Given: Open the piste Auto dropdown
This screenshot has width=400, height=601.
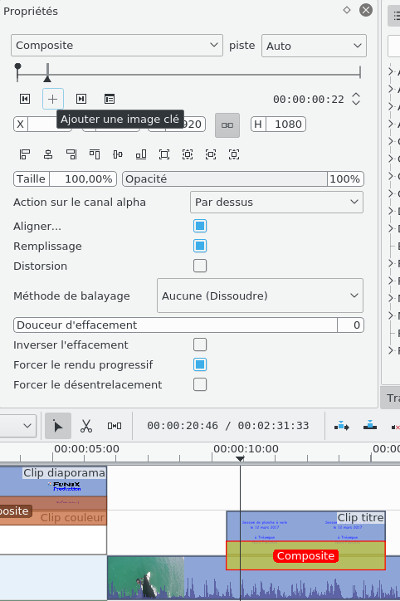Looking at the screenshot, I should coord(314,46).
